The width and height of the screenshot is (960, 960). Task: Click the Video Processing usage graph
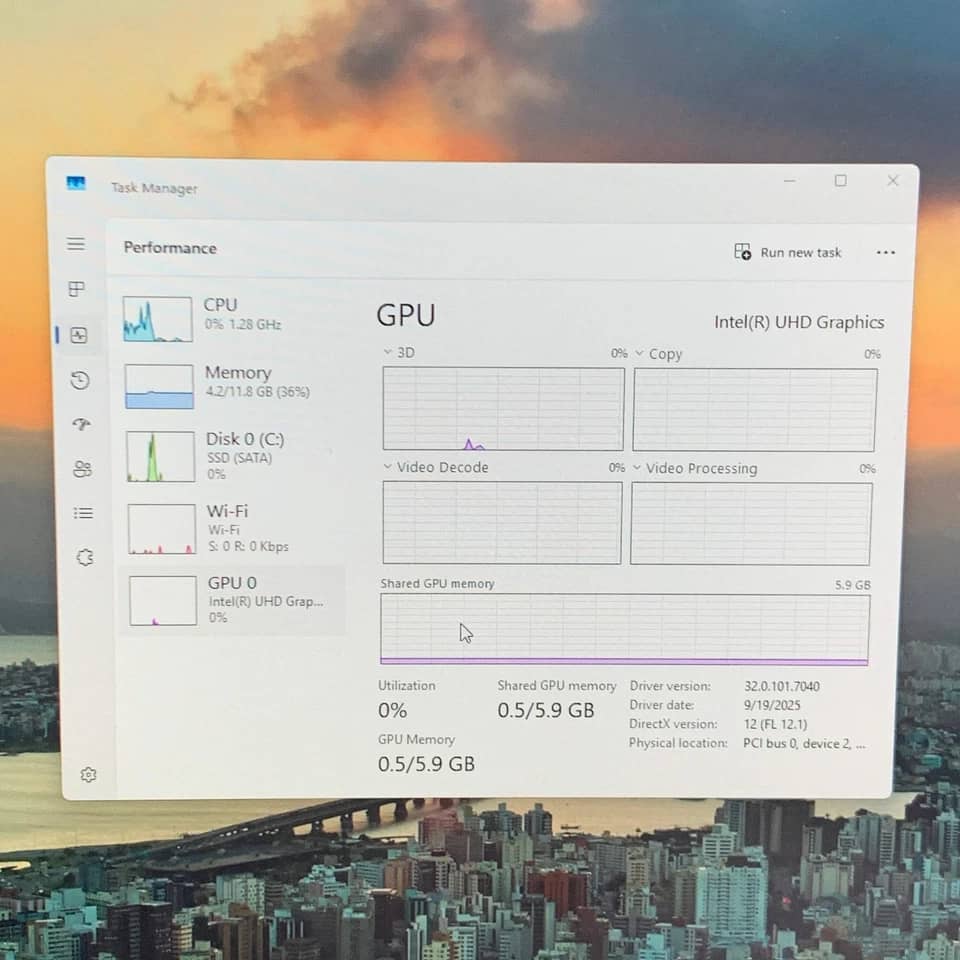(751, 523)
